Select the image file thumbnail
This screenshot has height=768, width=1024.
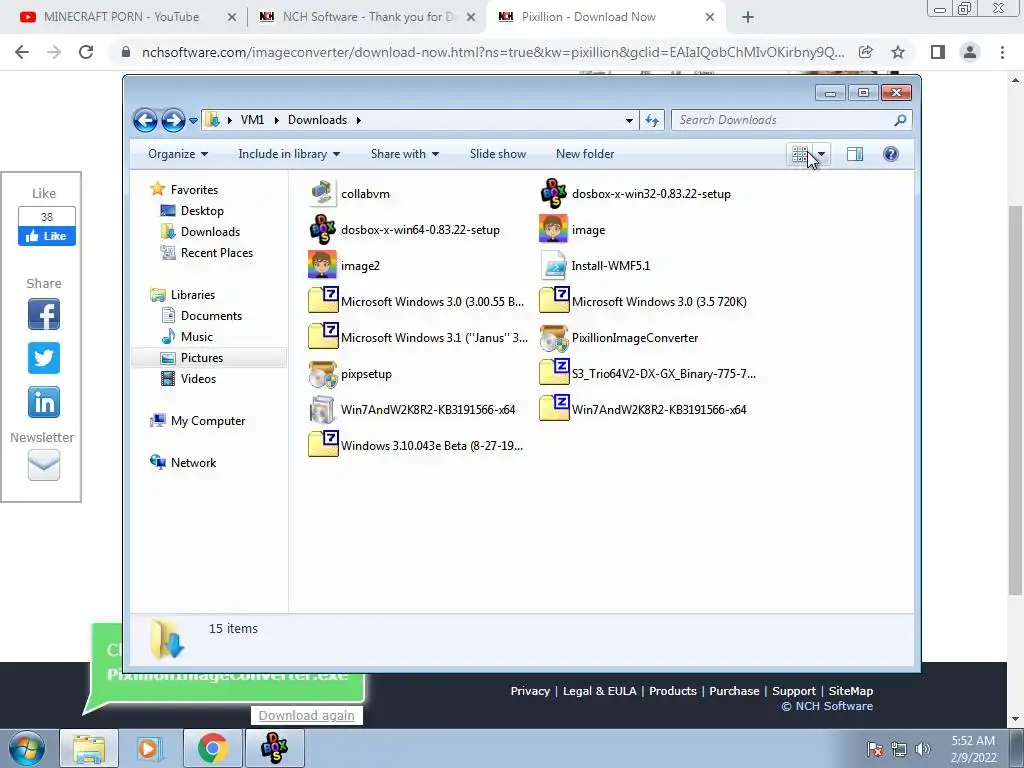click(x=553, y=229)
